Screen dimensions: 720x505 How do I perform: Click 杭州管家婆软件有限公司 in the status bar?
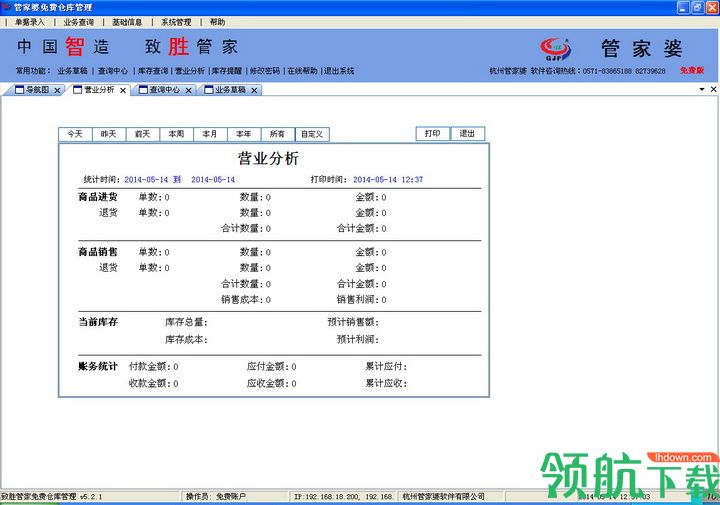pos(443,496)
